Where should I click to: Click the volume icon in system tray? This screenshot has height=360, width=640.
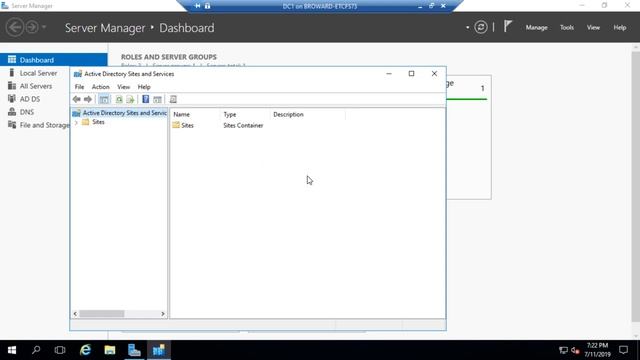(x=576, y=350)
